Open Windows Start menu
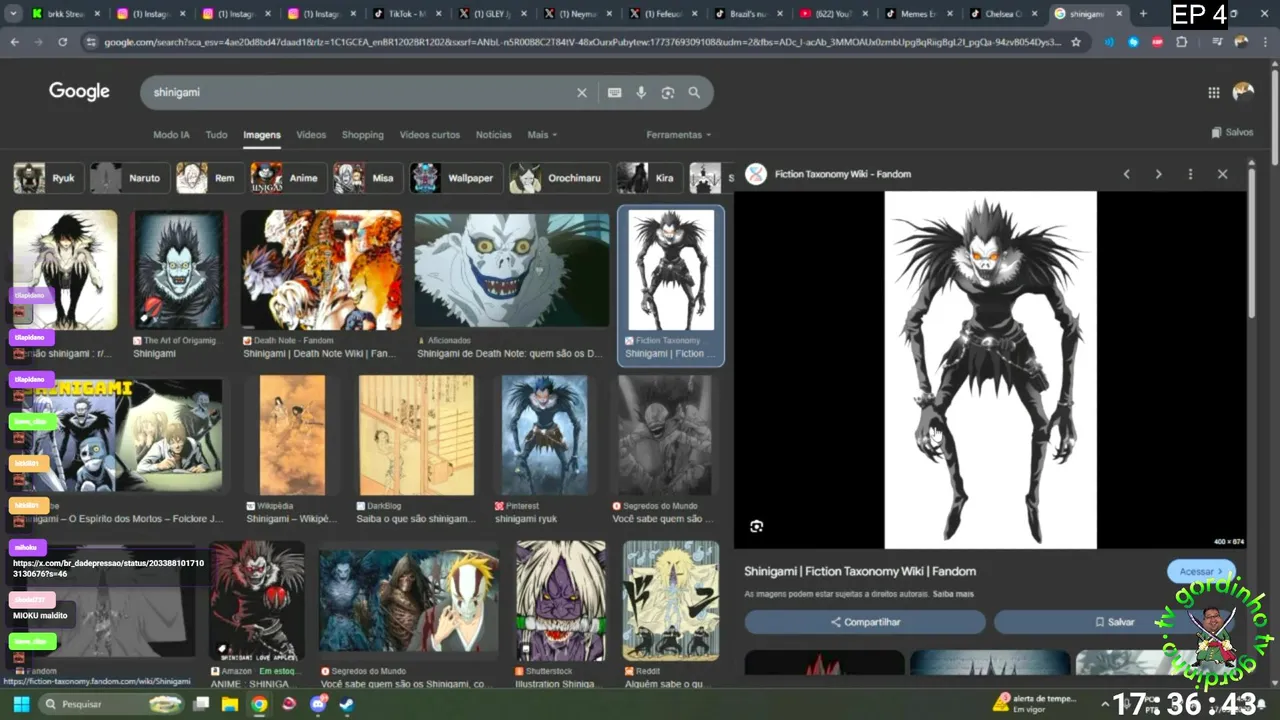 click(x=21, y=704)
